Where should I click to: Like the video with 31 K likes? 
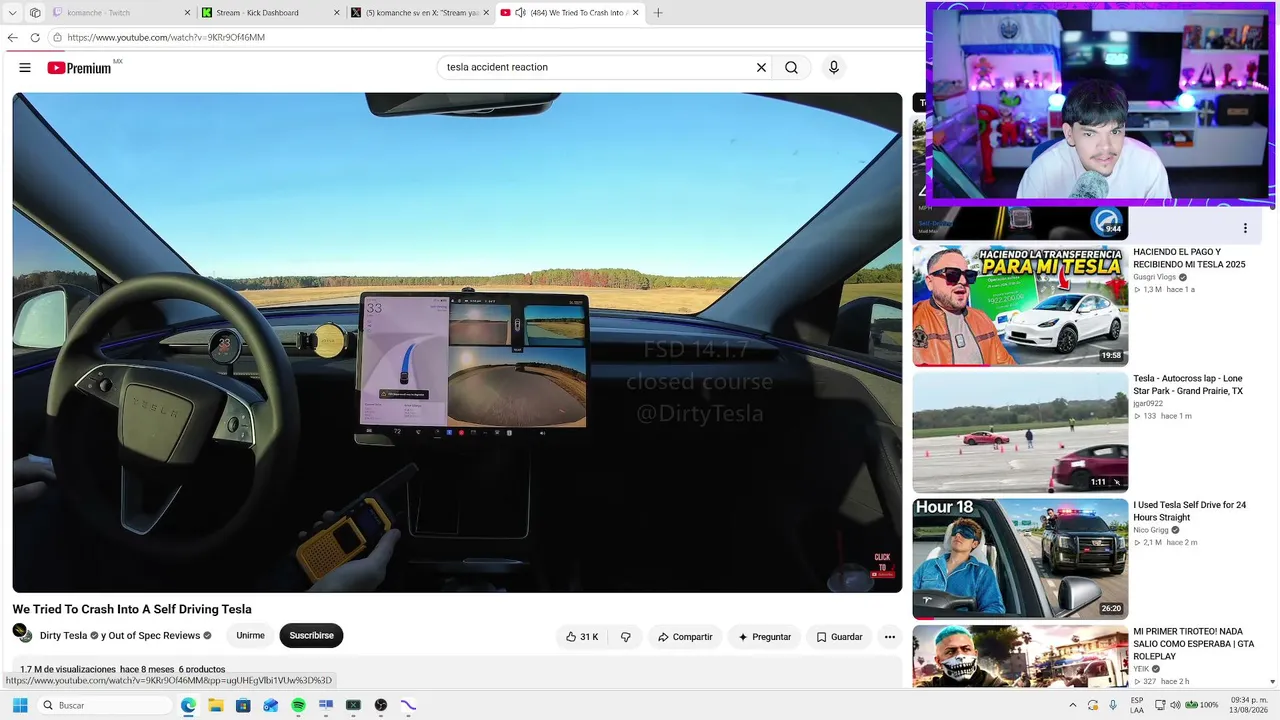(582, 636)
